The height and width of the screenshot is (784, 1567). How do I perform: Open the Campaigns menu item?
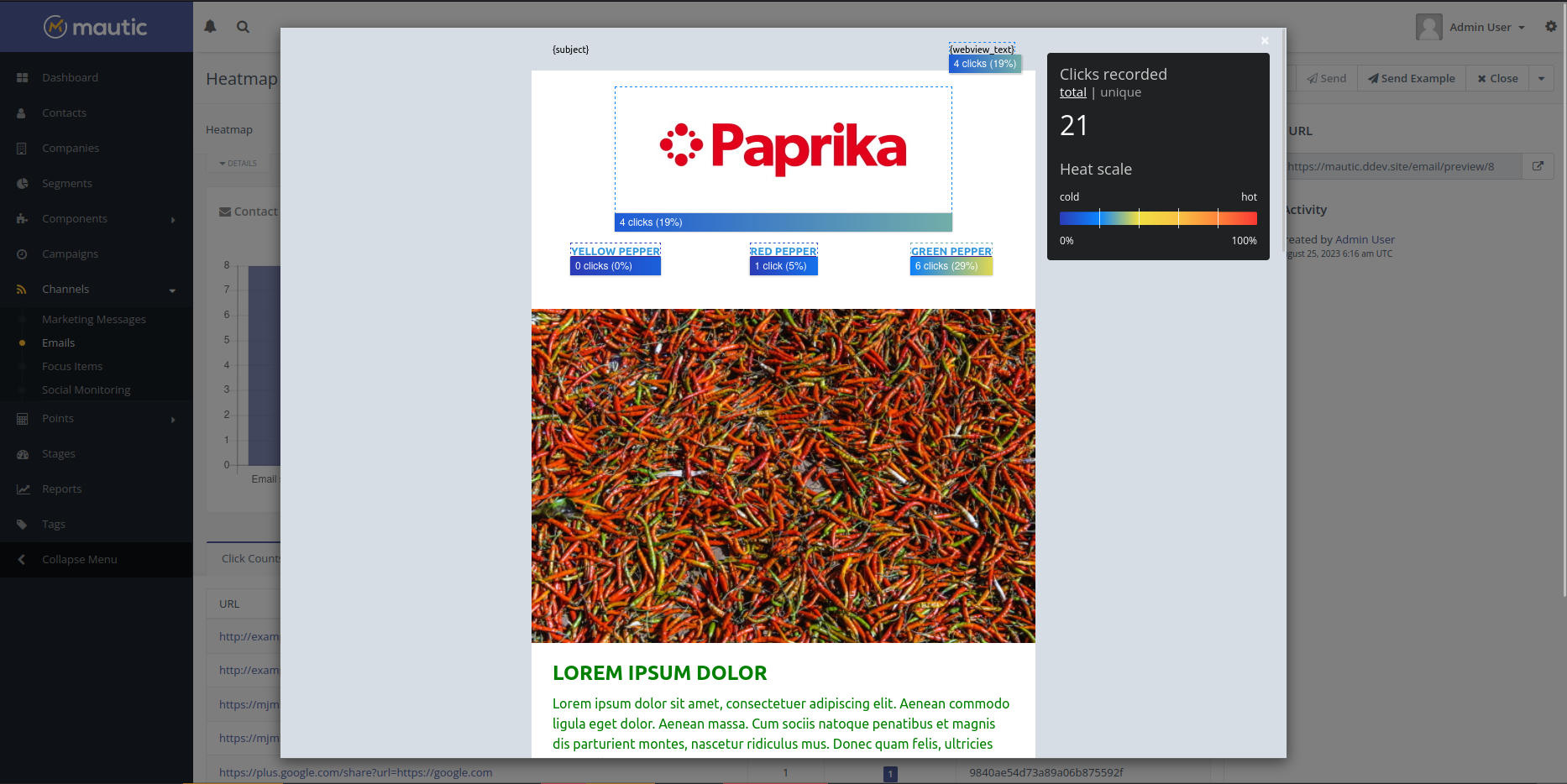click(x=70, y=253)
